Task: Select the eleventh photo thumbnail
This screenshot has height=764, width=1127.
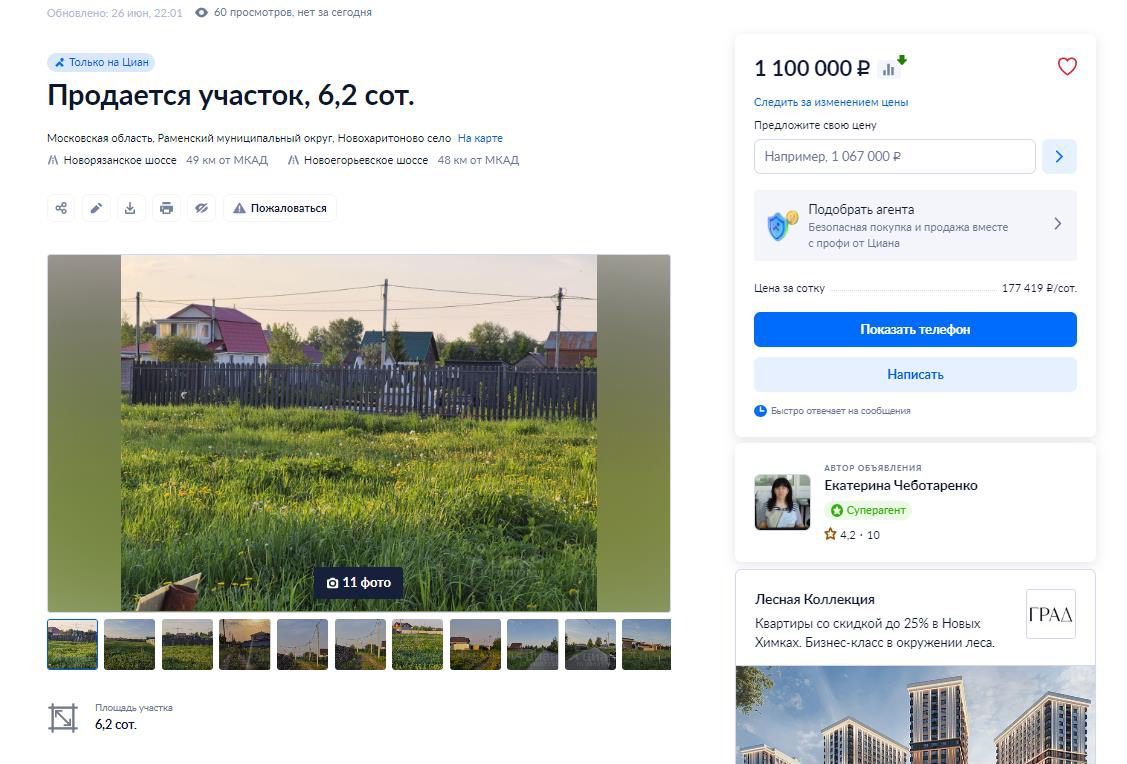Action: (646, 645)
